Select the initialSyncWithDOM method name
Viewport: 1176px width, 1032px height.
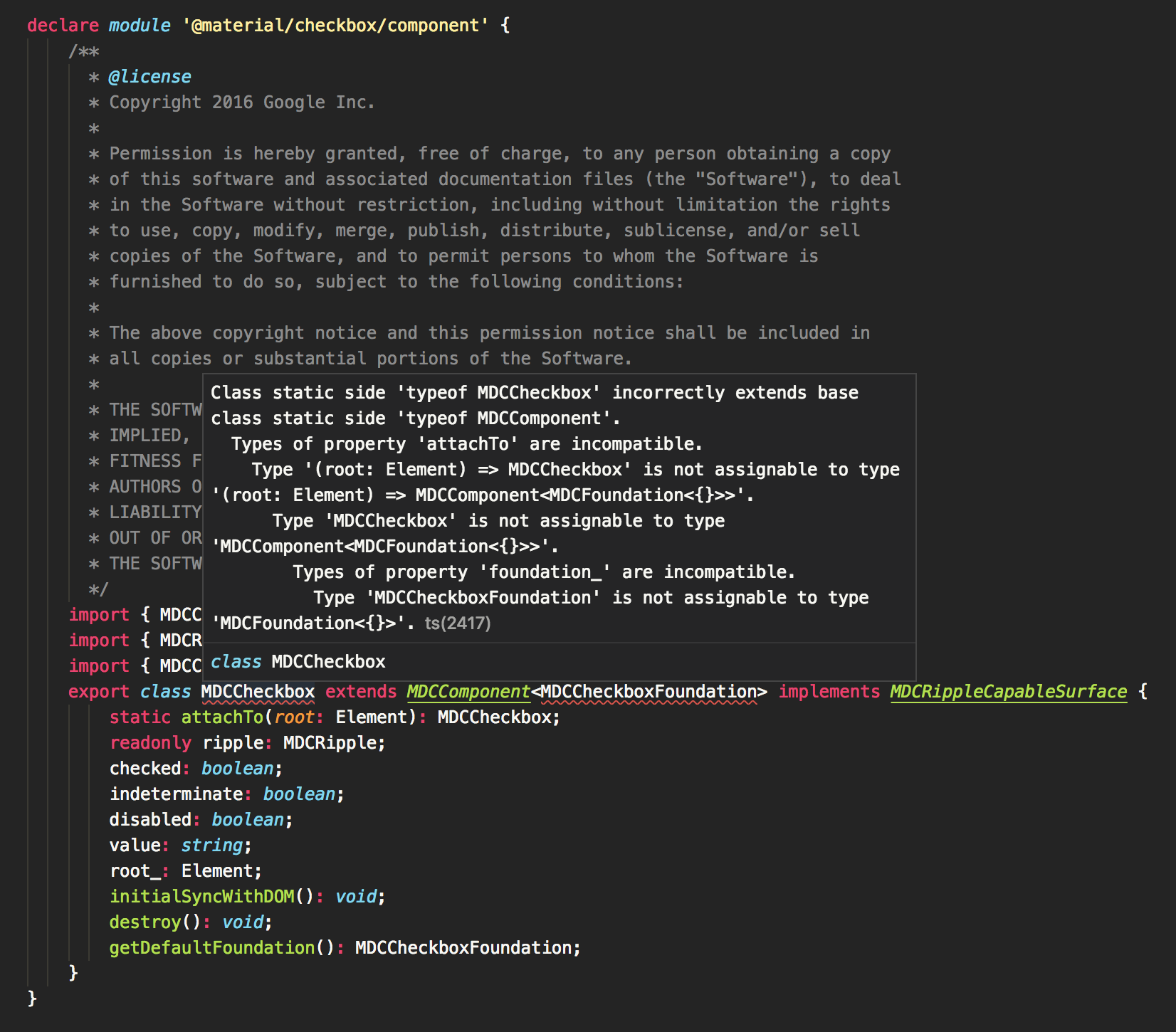[203, 896]
